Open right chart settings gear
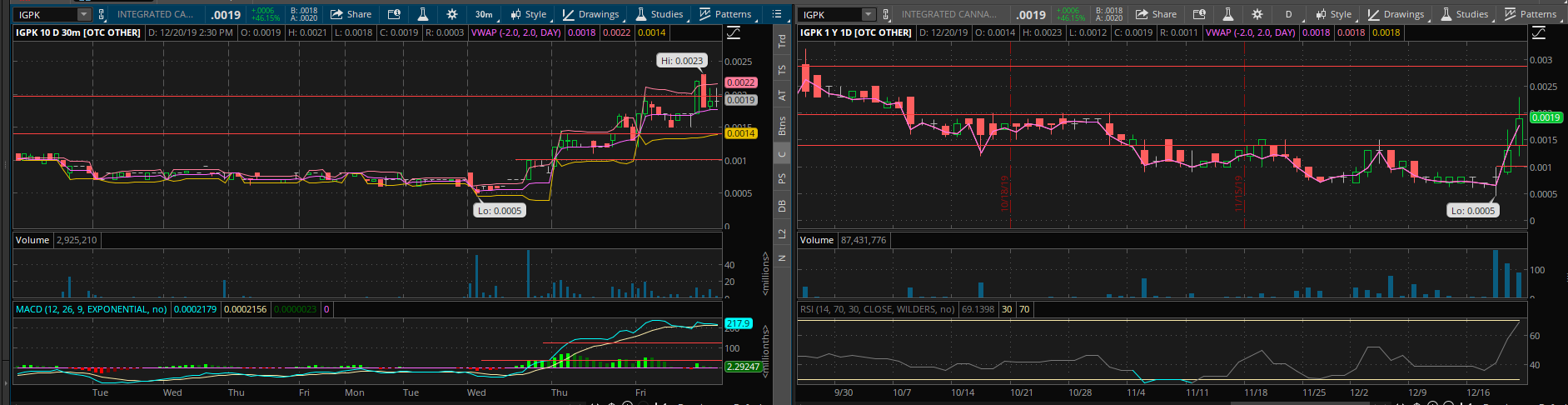1568x405 pixels. click(1257, 14)
